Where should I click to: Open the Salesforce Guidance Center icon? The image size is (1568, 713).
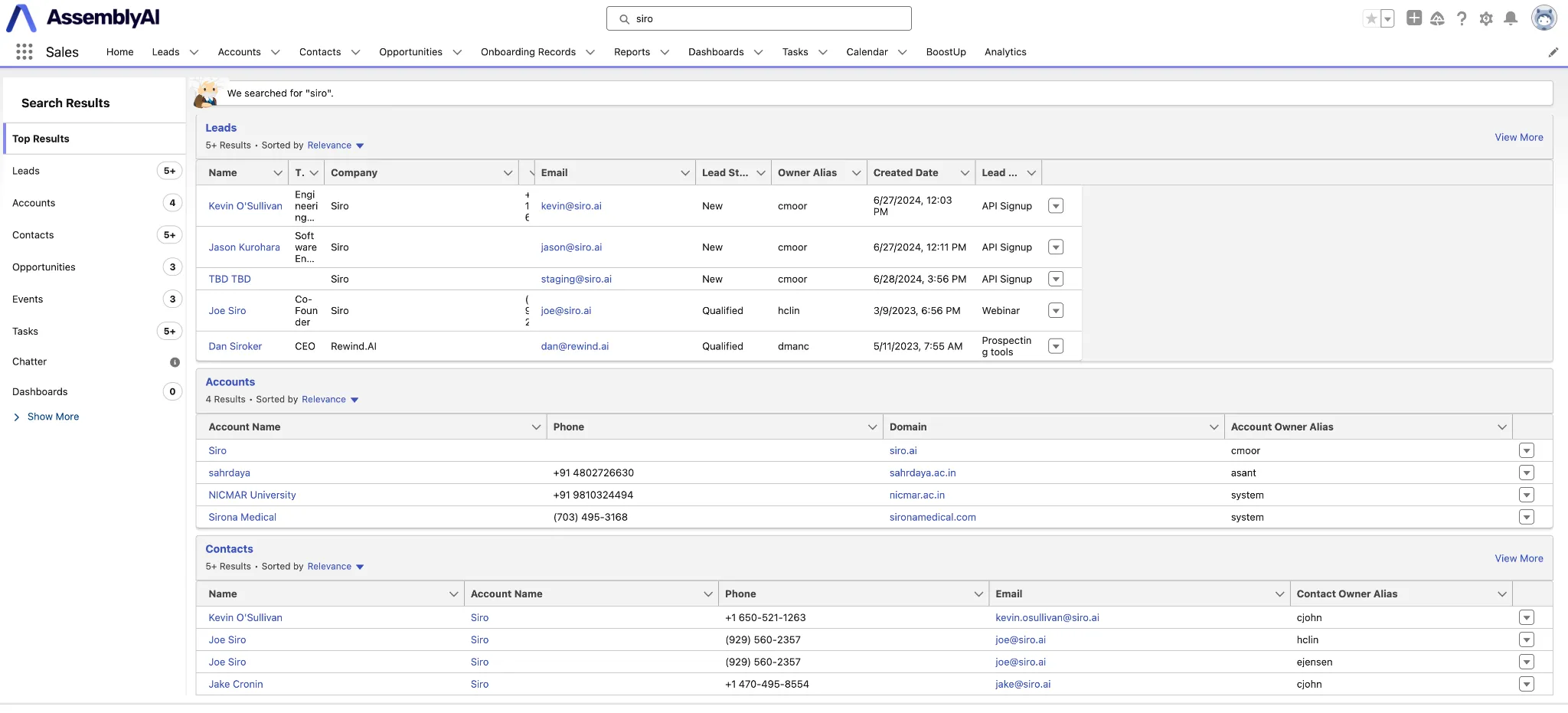pos(1437,18)
